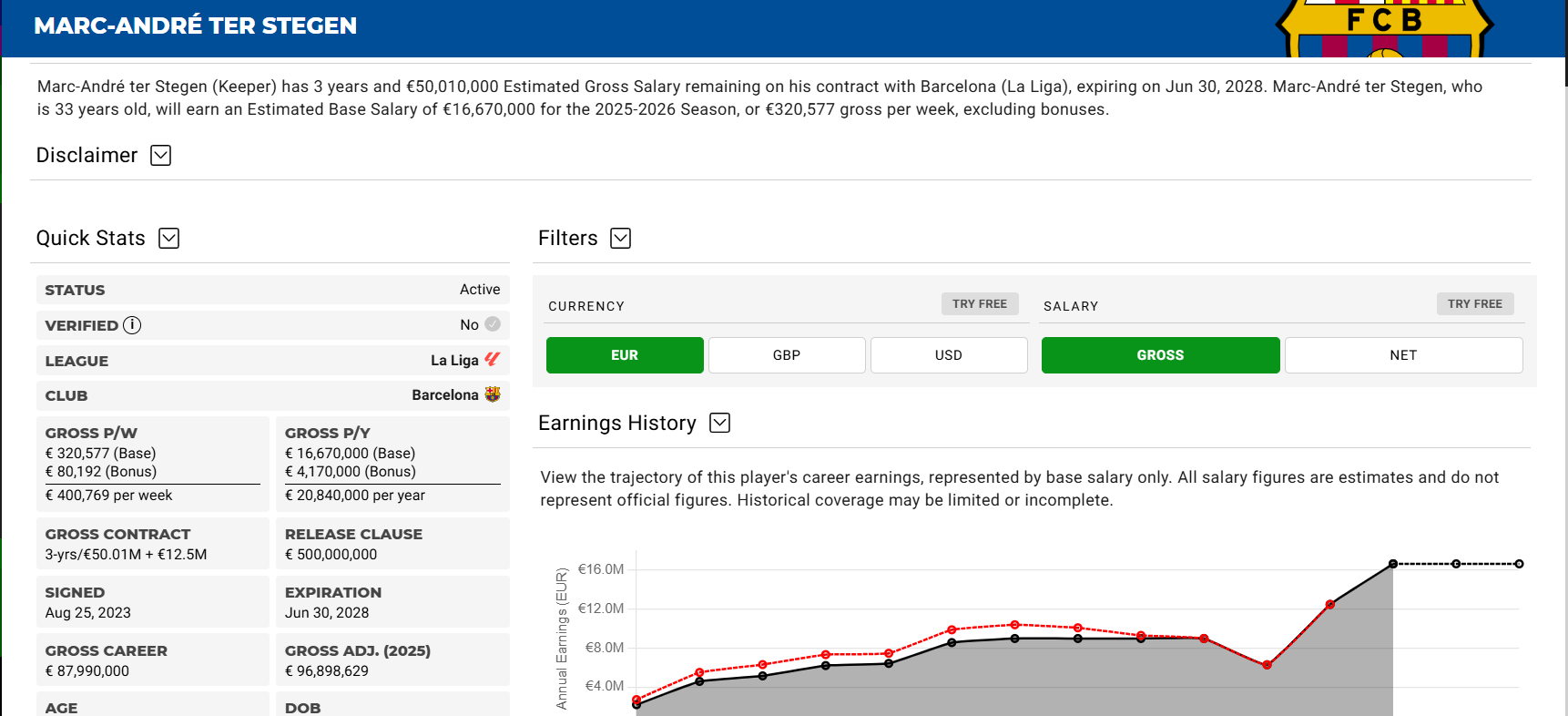
Task: Click the GROSS CAREER heading
Action: [107, 651]
